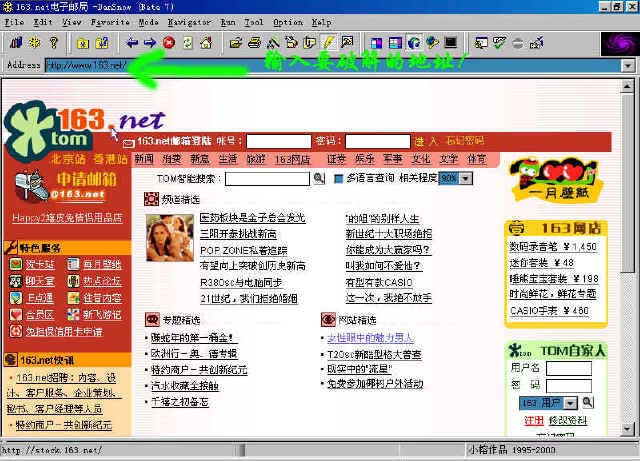Click the 一月壁纸 cartoon banner
This screenshot has width=640, height=461.
[x=555, y=179]
